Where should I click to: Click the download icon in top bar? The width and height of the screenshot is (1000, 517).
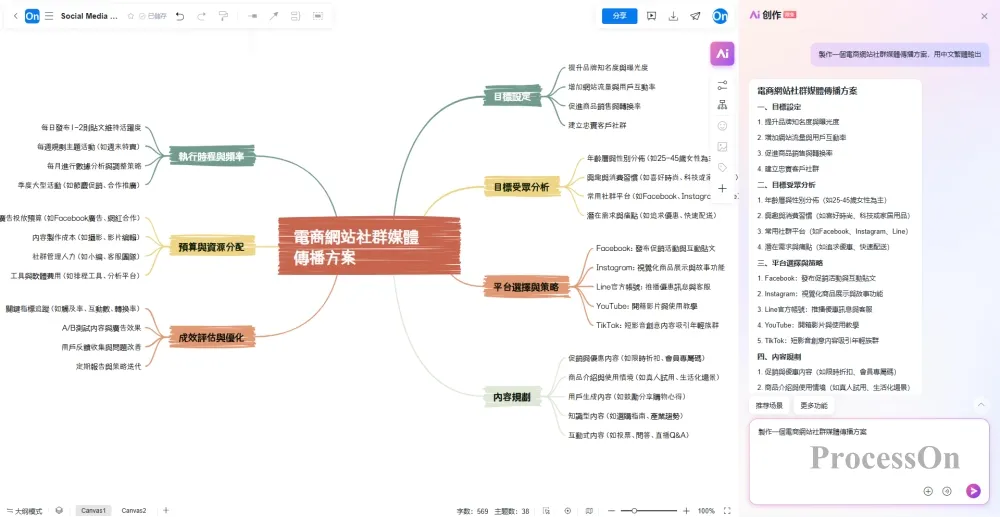[x=673, y=16]
